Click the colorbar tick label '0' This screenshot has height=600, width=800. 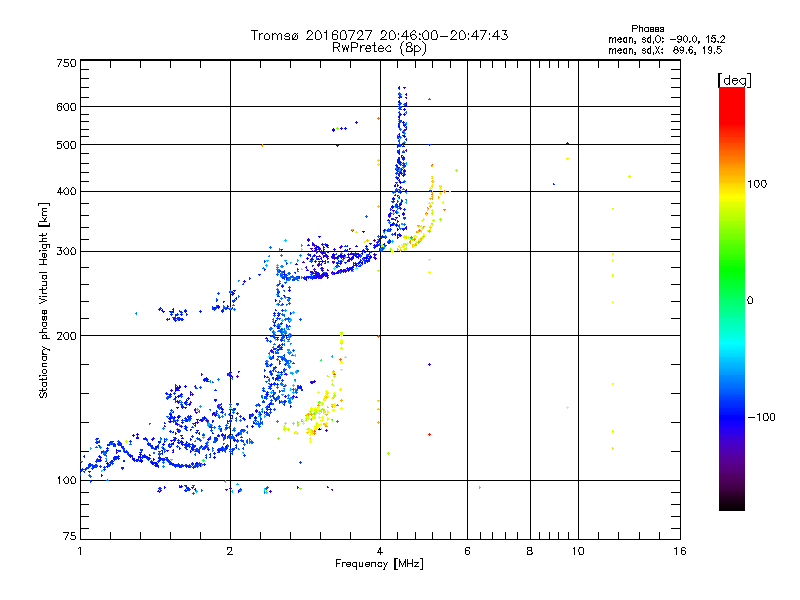[750, 301]
